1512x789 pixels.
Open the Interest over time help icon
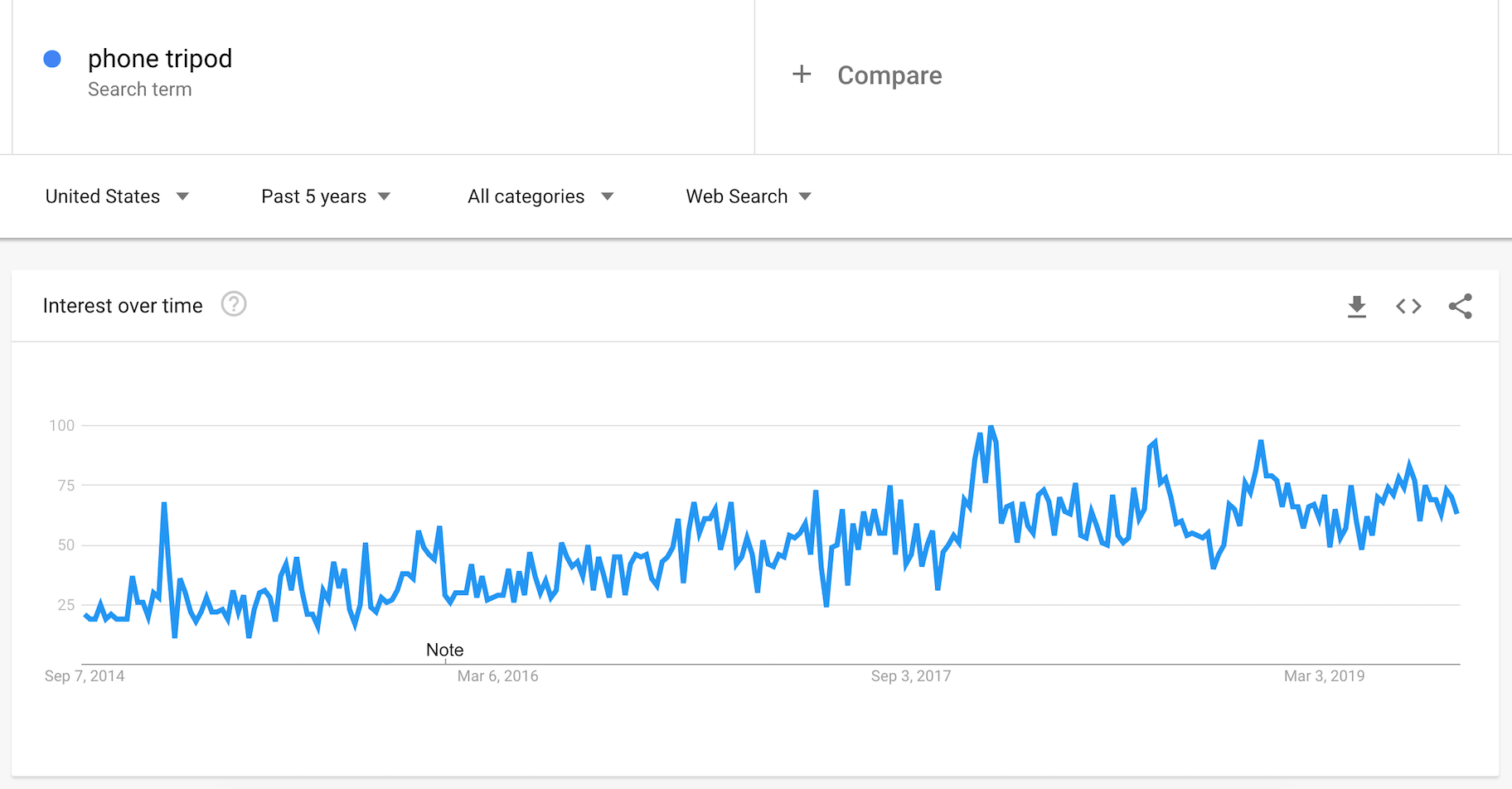(x=234, y=305)
